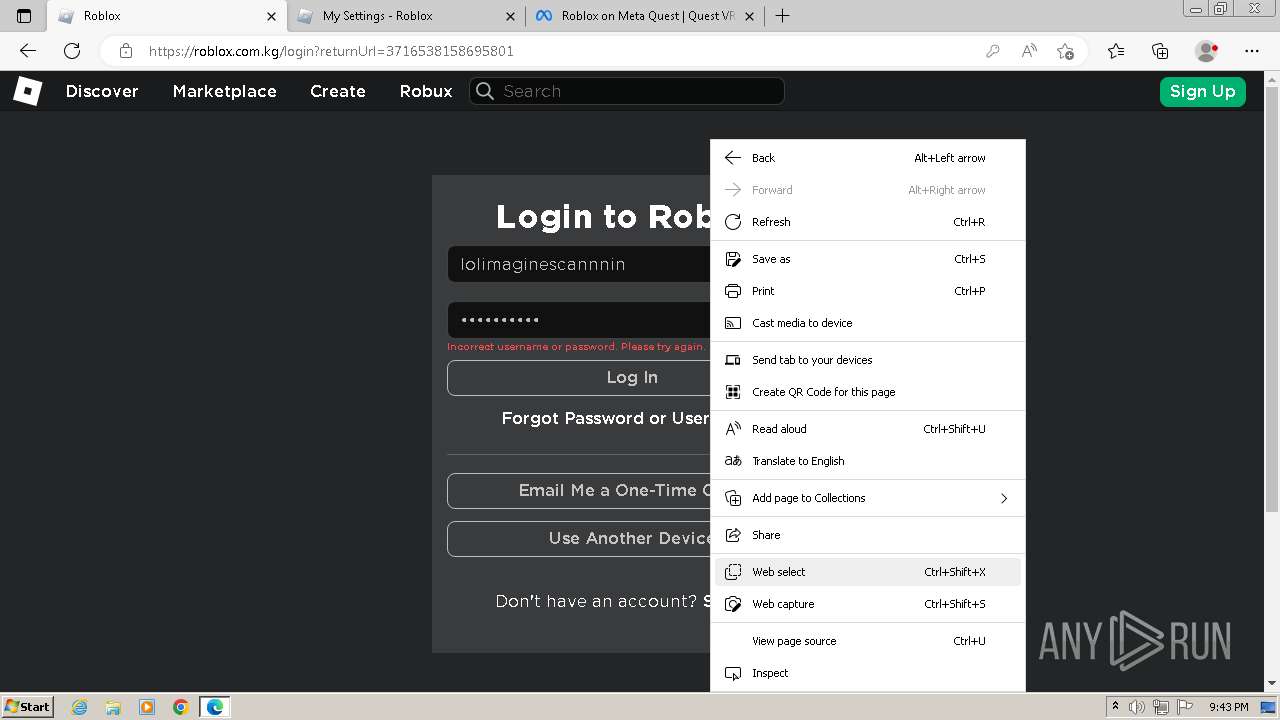Click Use Another Device button

point(579,539)
